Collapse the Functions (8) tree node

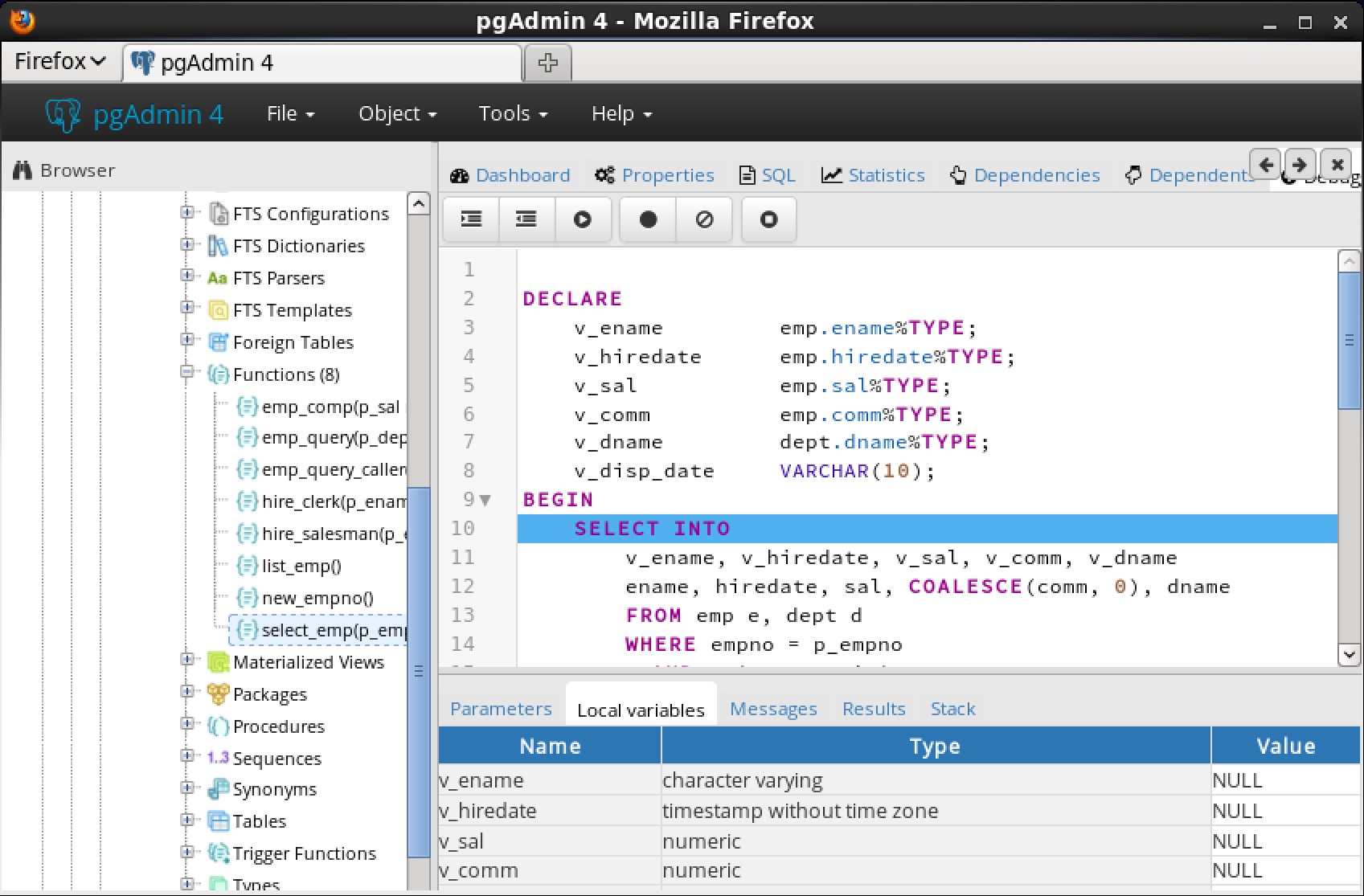coord(187,373)
